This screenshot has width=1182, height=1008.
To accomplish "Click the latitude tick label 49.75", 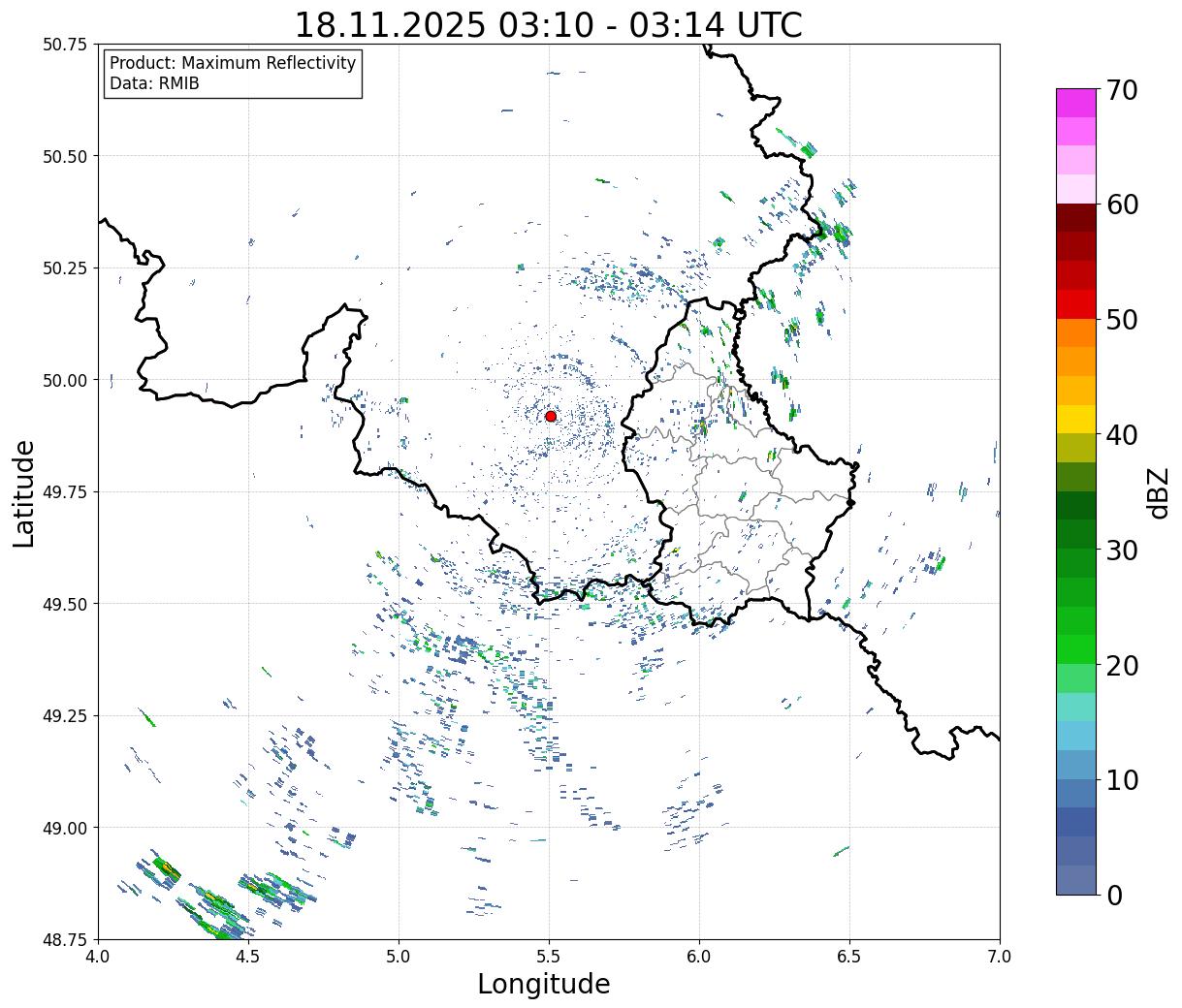I will click(65, 492).
